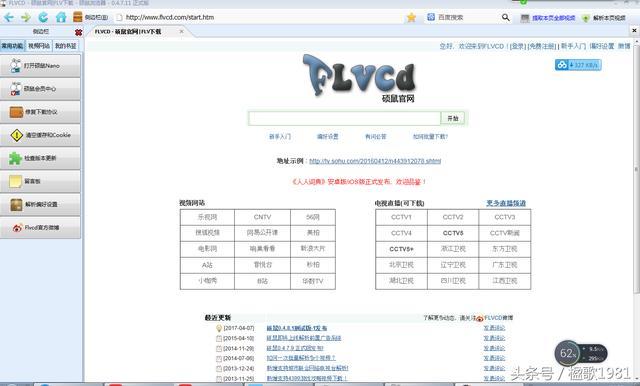The width and height of the screenshot is (640, 386).
Task: Open the 留言板 sticky note item
Action: click(40, 181)
